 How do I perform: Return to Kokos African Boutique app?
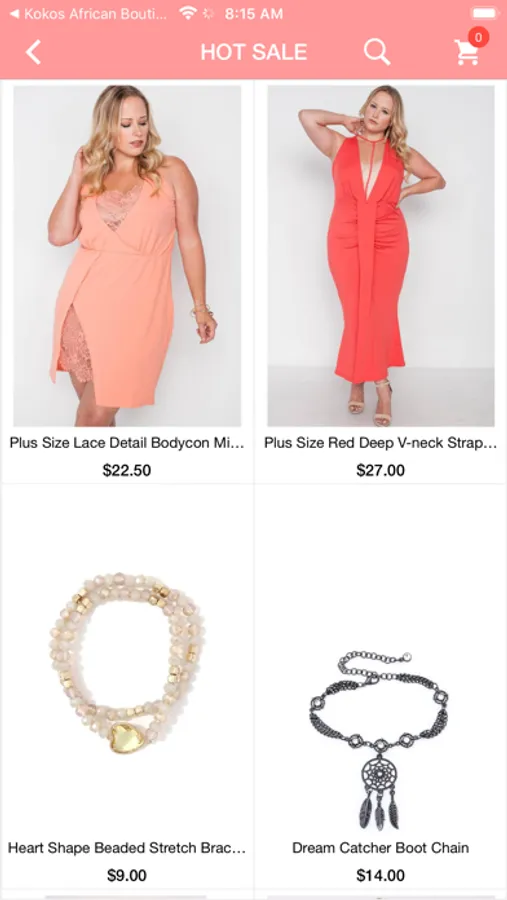[x=89, y=14]
